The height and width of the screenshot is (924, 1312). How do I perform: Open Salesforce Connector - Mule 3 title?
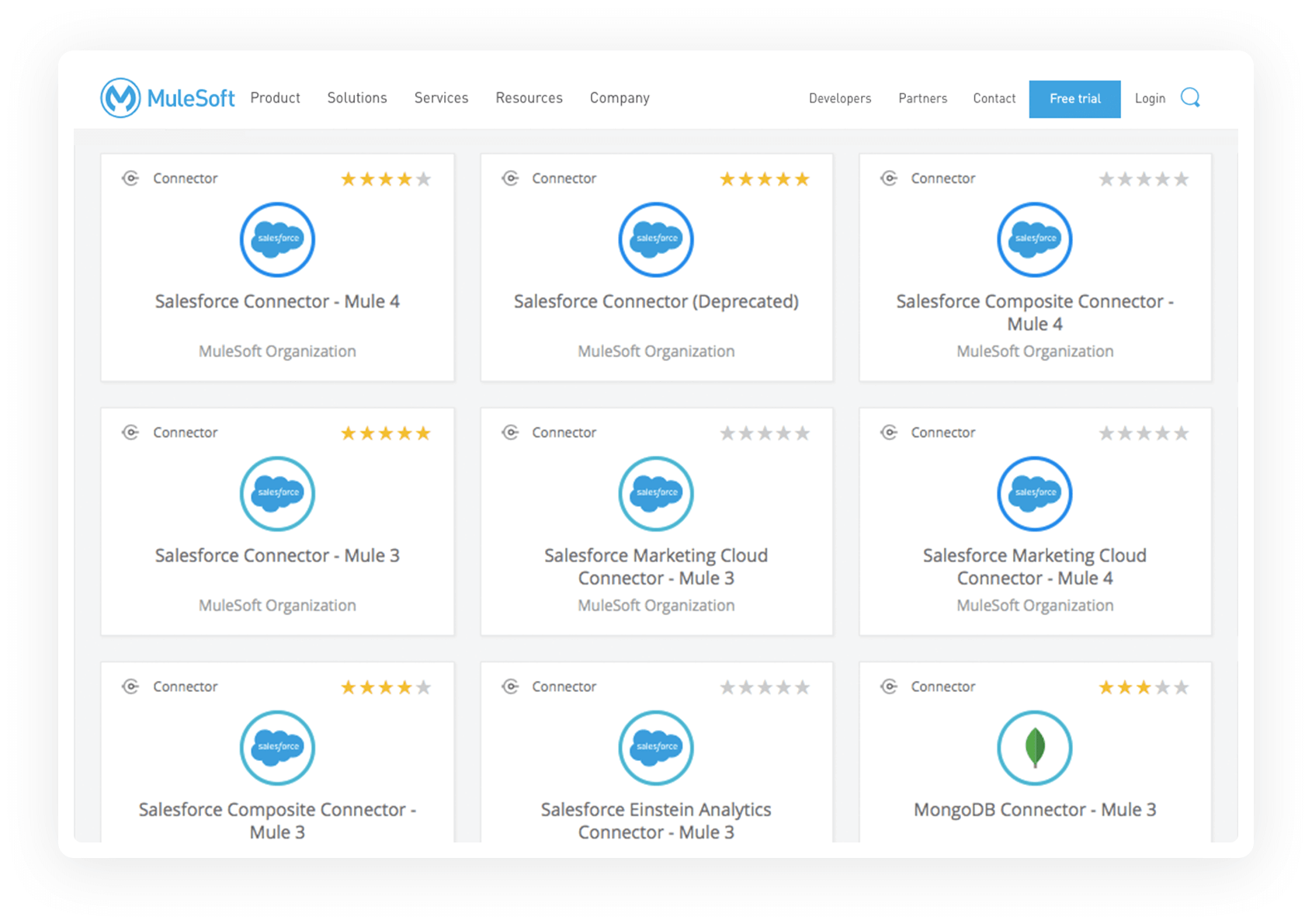[277, 555]
